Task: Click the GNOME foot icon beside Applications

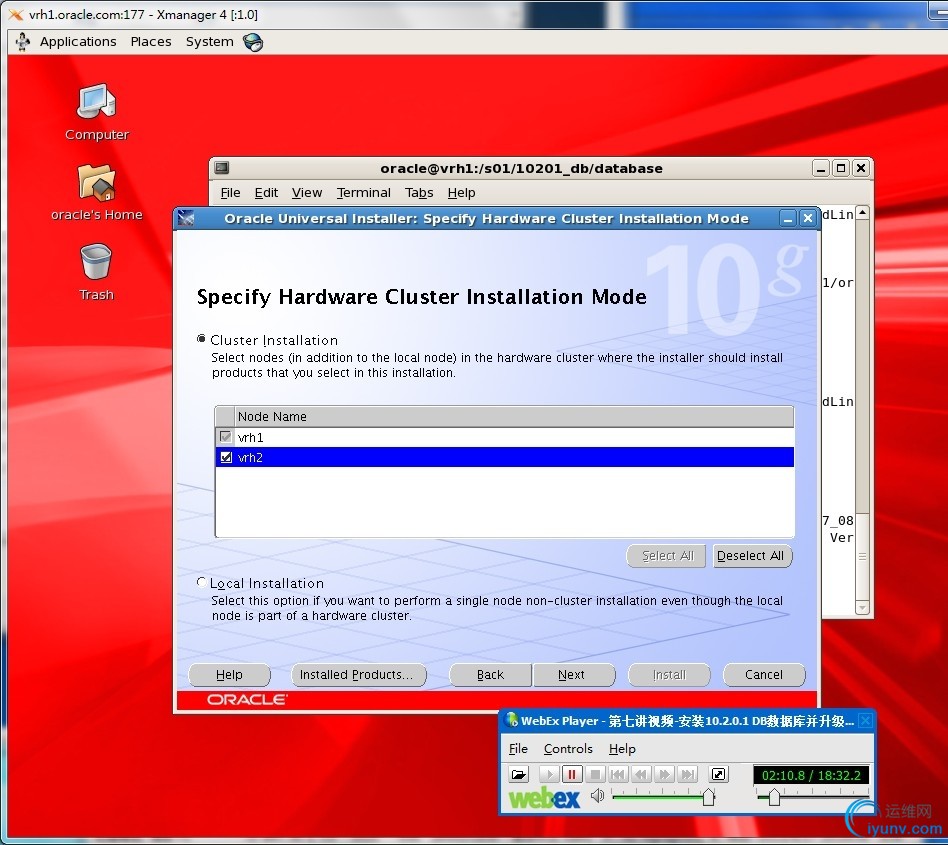Action: pos(23,42)
